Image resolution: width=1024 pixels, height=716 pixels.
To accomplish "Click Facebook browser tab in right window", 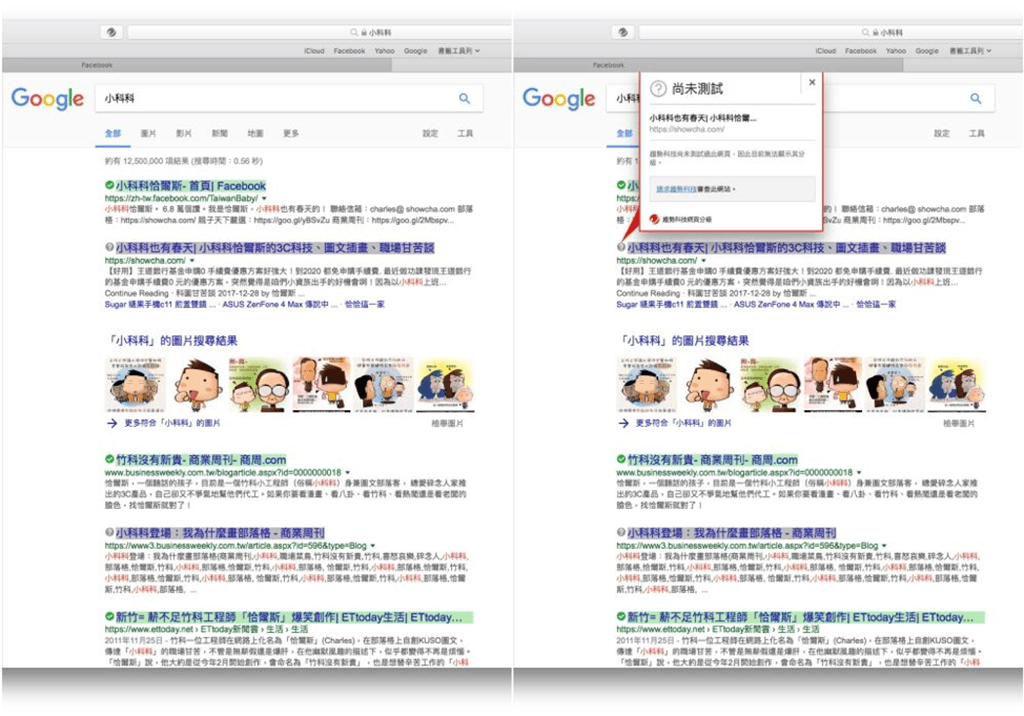I will [x=709, y=65].
